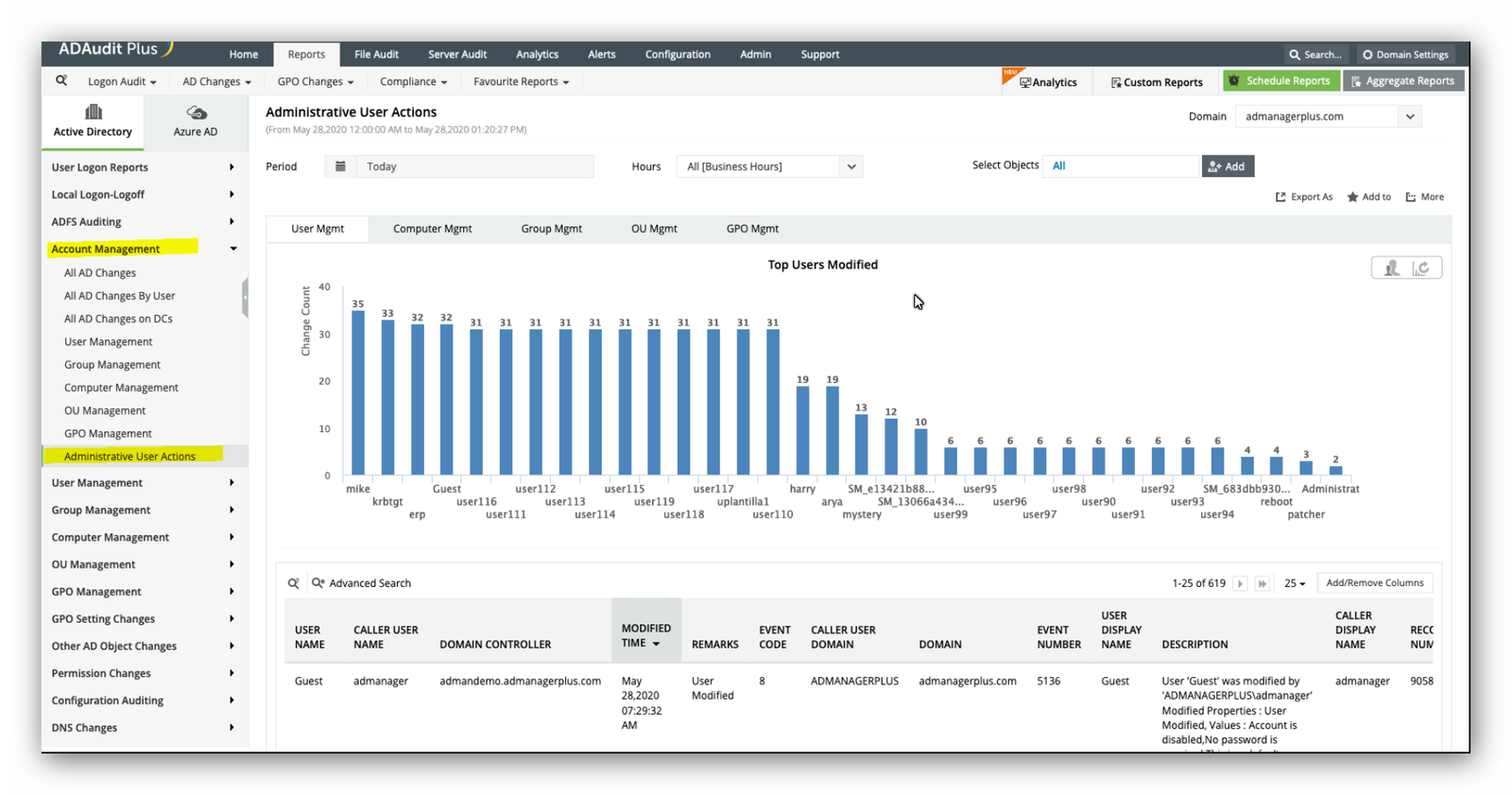This screenshot has width=1512, height=795.
Task: Open All AD Changes on DCs
Action: coord(118,320)
